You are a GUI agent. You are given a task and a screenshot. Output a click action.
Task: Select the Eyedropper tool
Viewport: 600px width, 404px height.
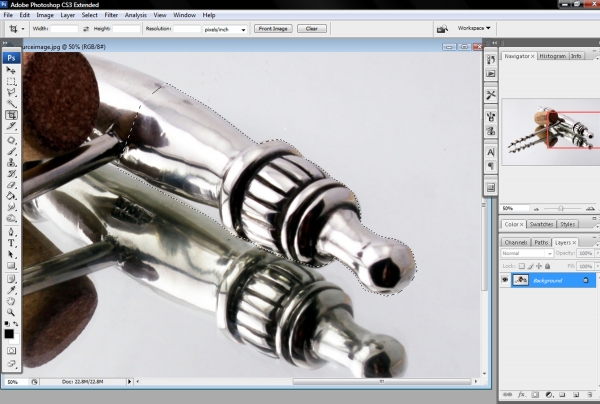coord(11,290)
